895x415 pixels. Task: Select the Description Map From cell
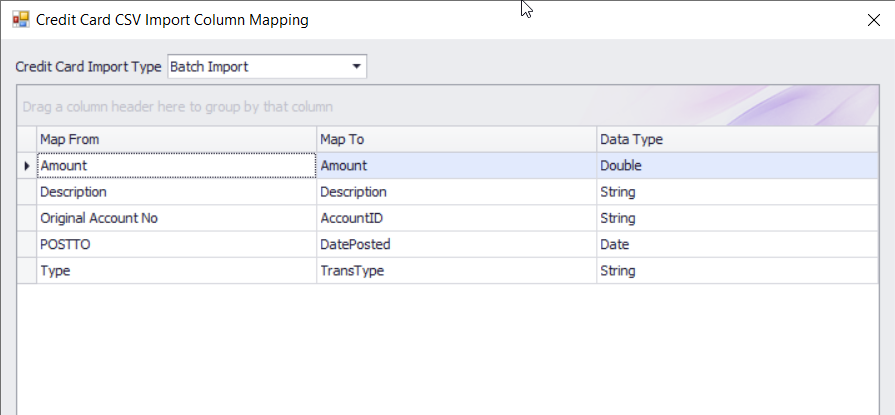176,192
